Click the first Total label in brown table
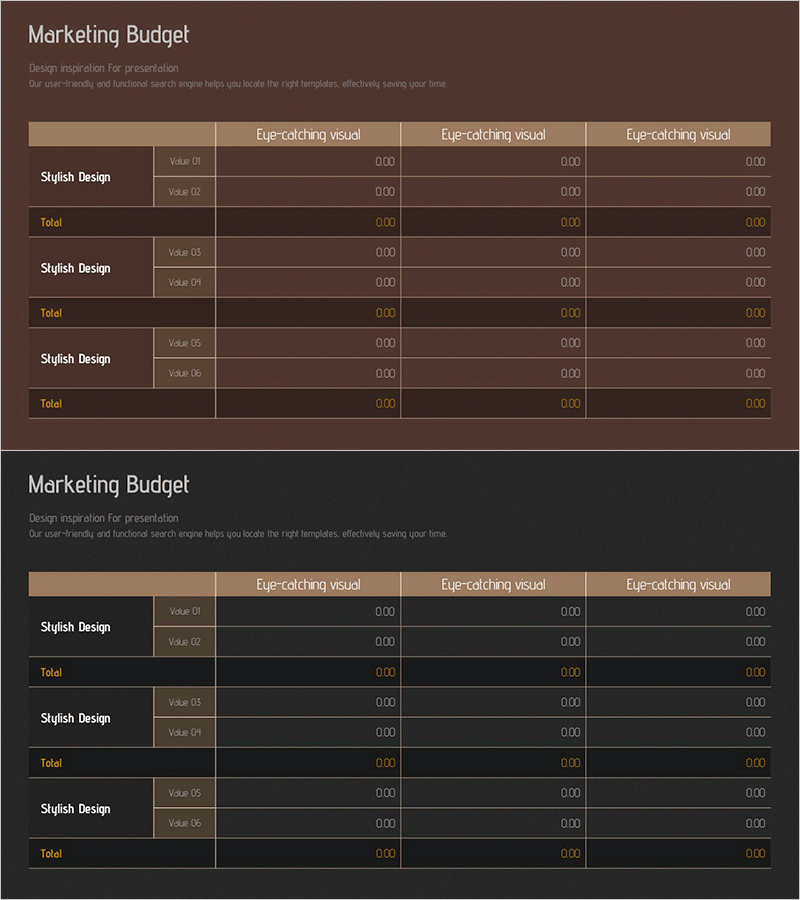Image resolution: width=800 pixels, height=900 pixels. click(x=51, y=222)
